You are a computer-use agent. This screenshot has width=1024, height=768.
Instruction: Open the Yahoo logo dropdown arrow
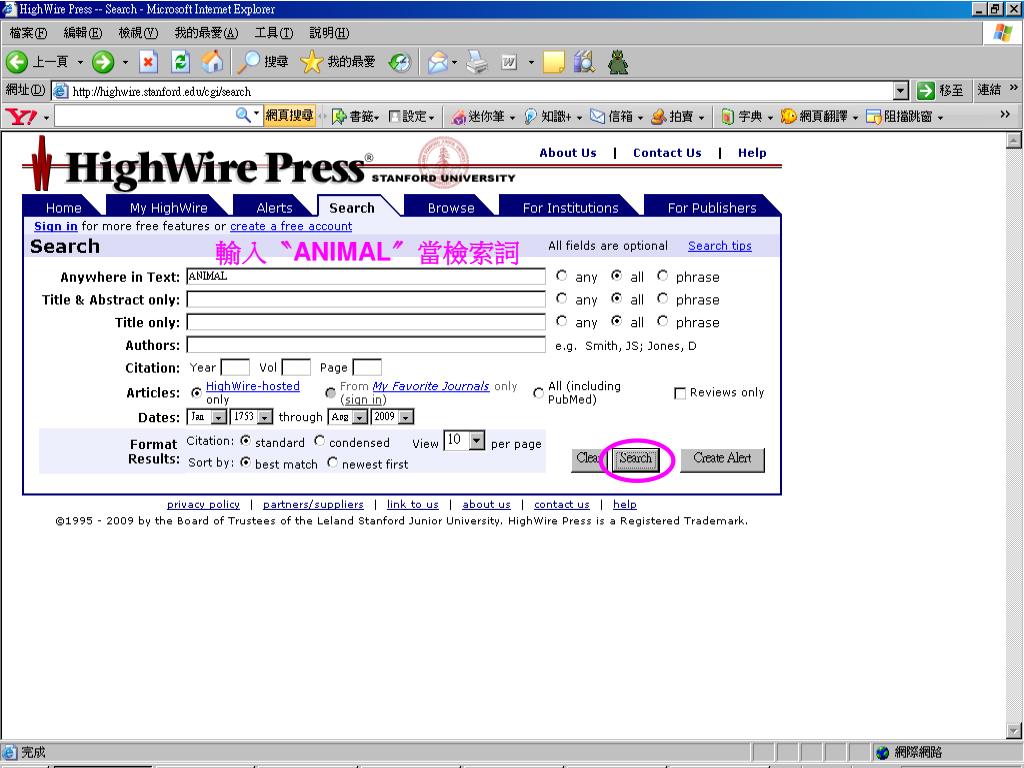(46, 118)
